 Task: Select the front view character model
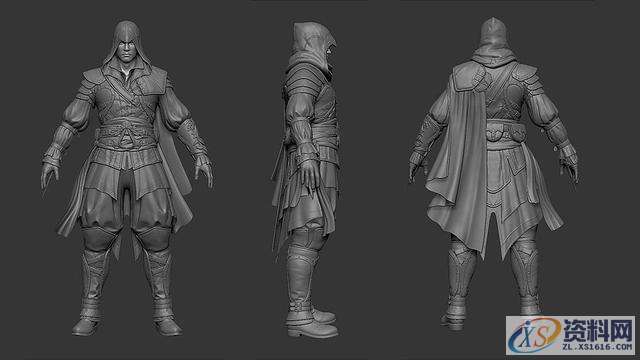127,178
